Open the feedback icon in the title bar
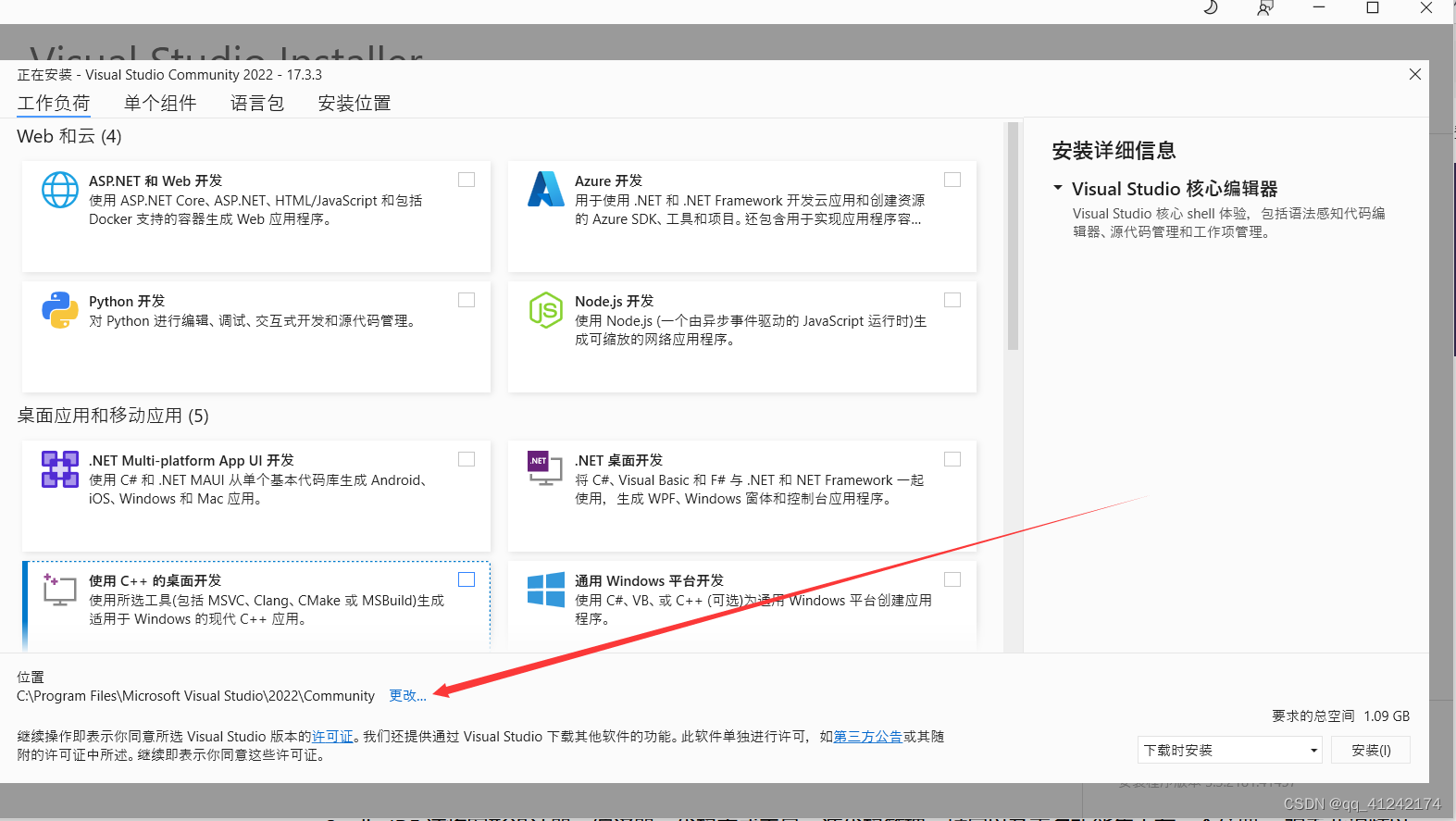The image size is (1456, 821). [1265, 8]
